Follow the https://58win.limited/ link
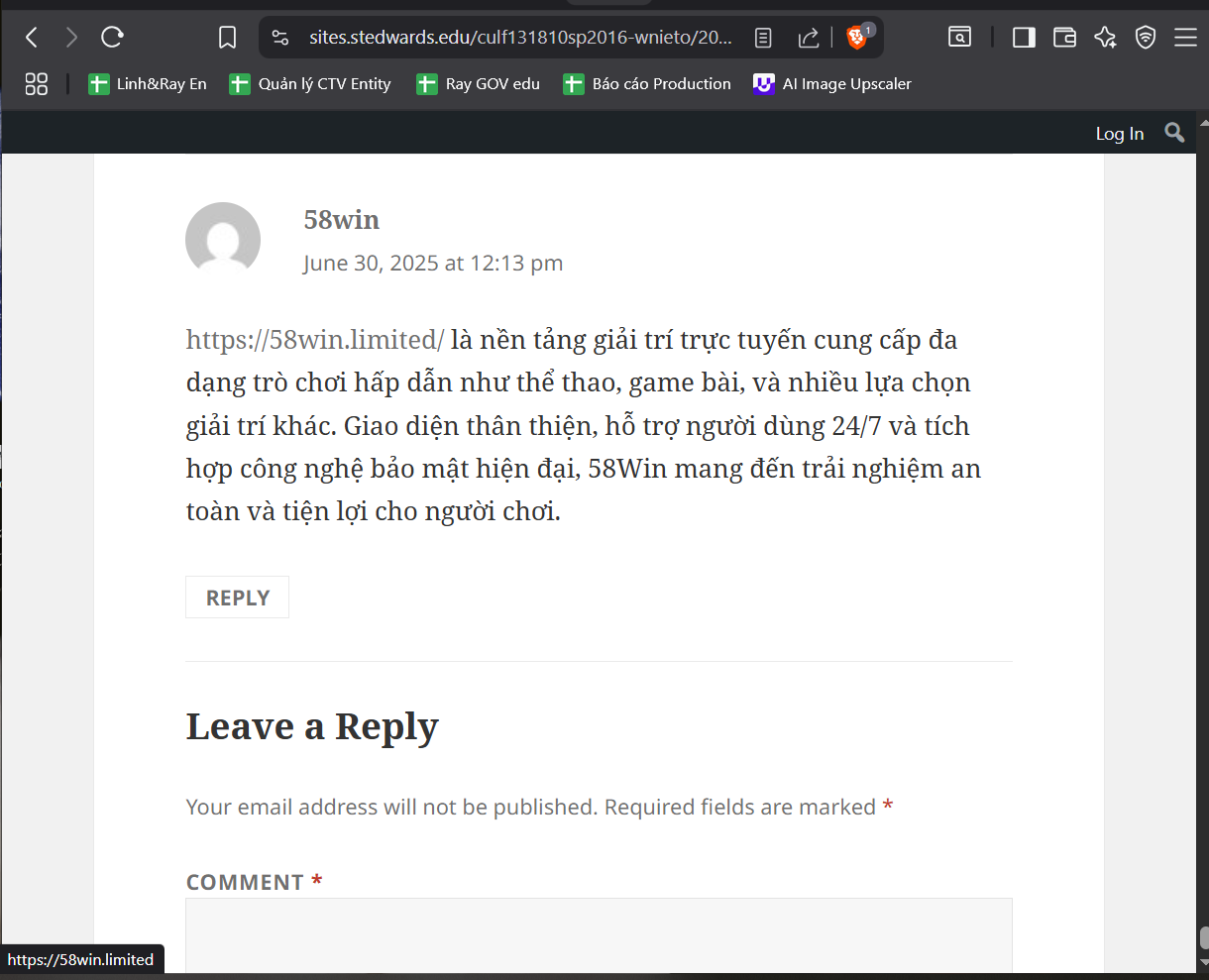The image size is (1209, 980). click(315, 340)
